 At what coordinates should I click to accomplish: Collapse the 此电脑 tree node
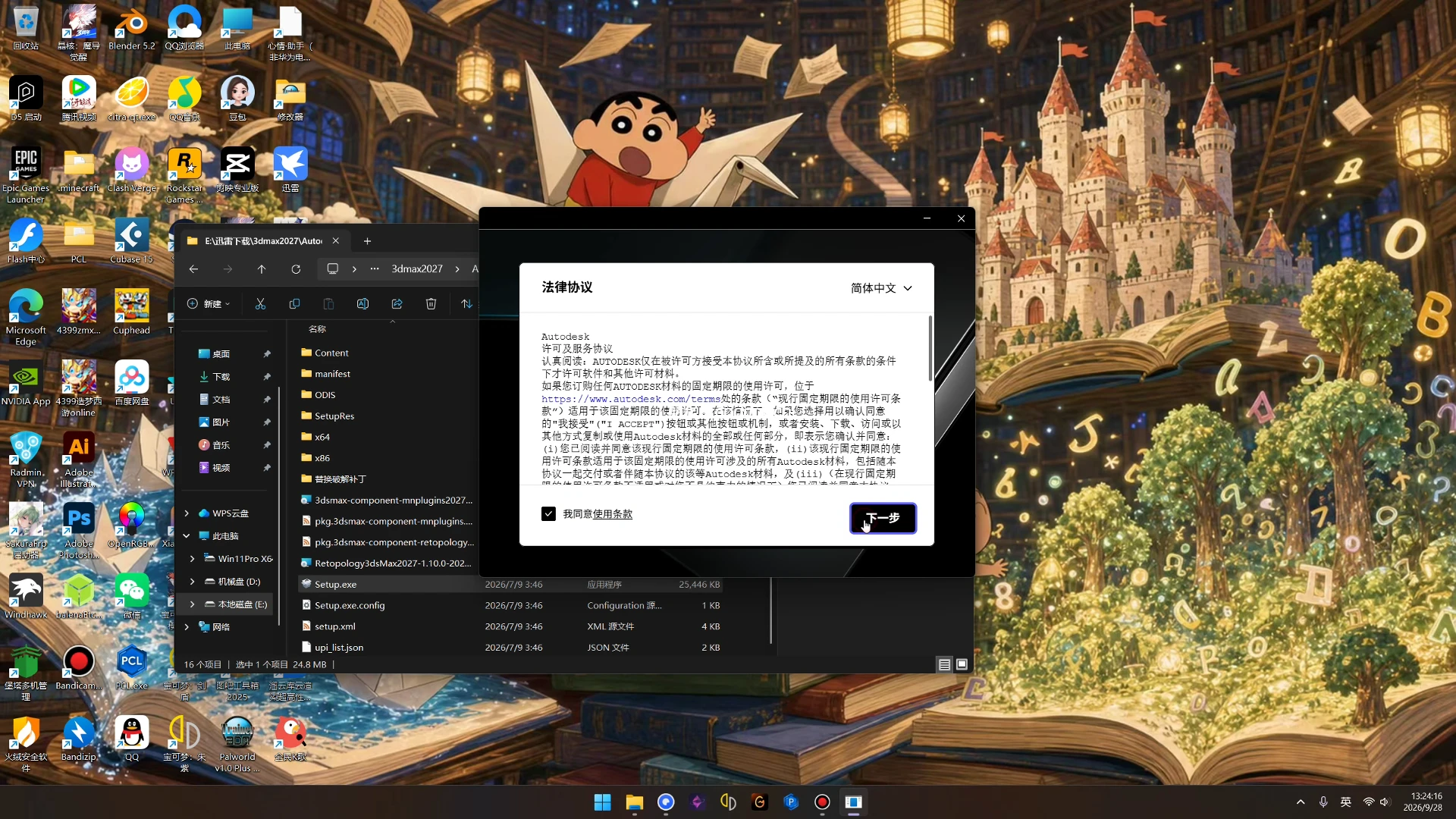pyautogui.click(x=187, y=536)
